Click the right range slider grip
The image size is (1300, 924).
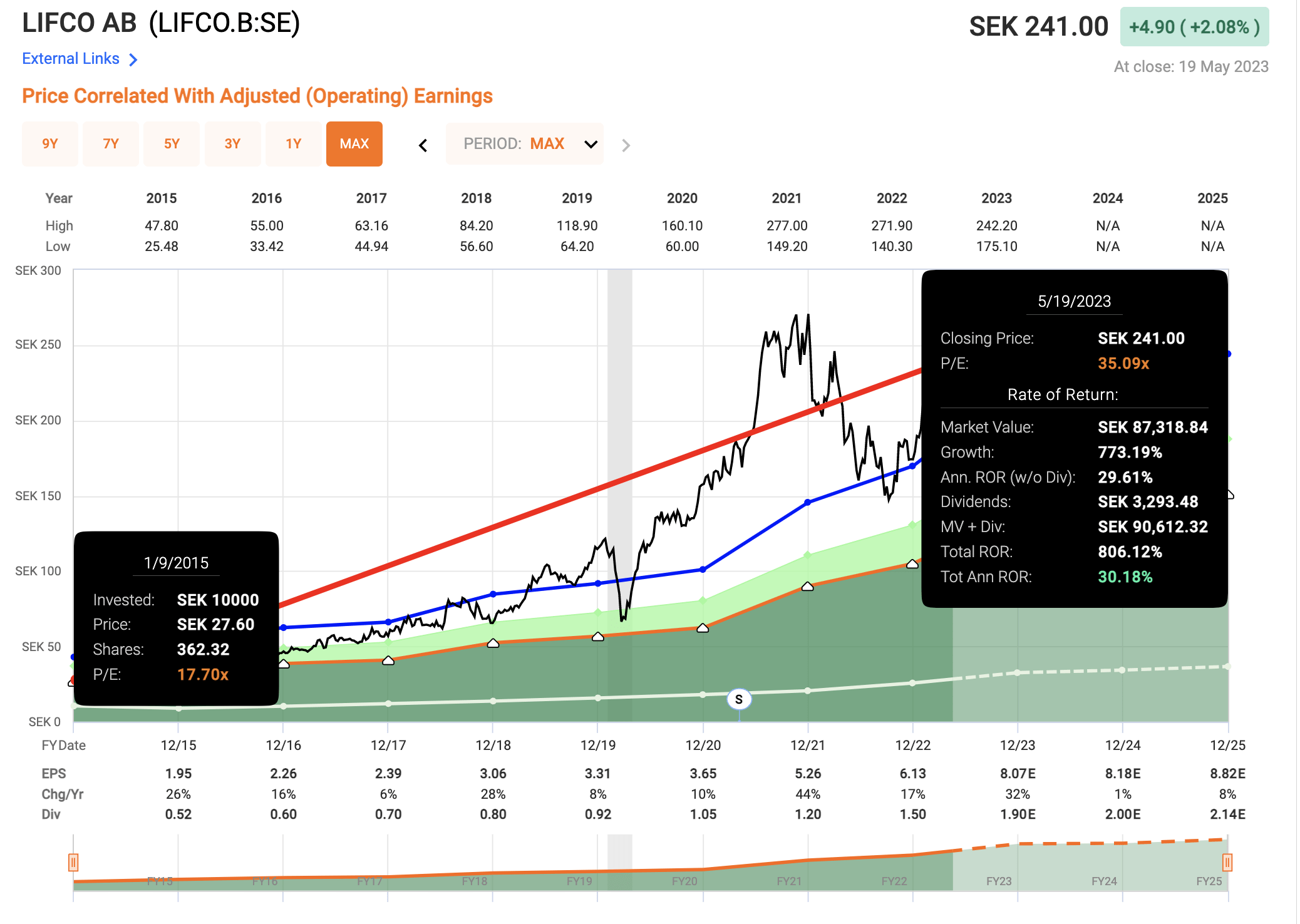click(1229, 863)
